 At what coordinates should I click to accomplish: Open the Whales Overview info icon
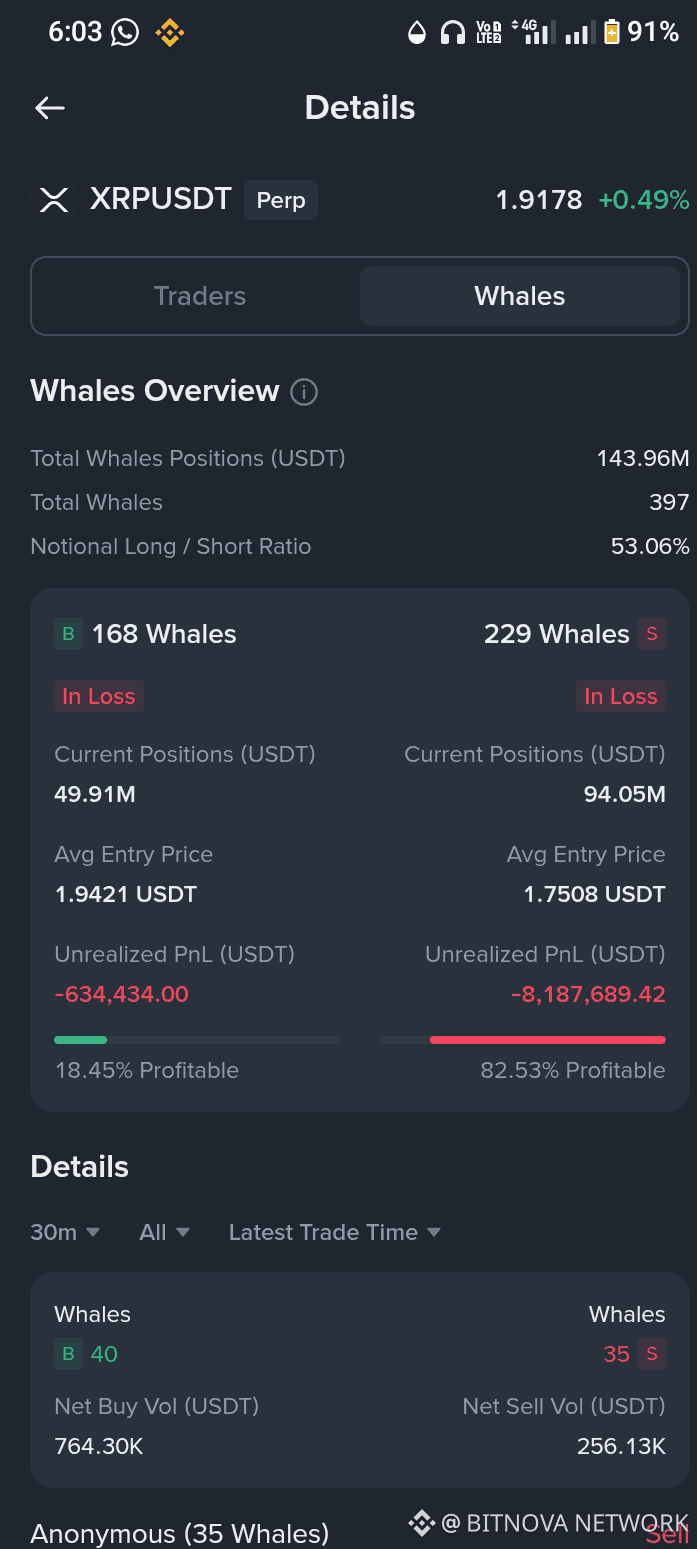(304, 392)
